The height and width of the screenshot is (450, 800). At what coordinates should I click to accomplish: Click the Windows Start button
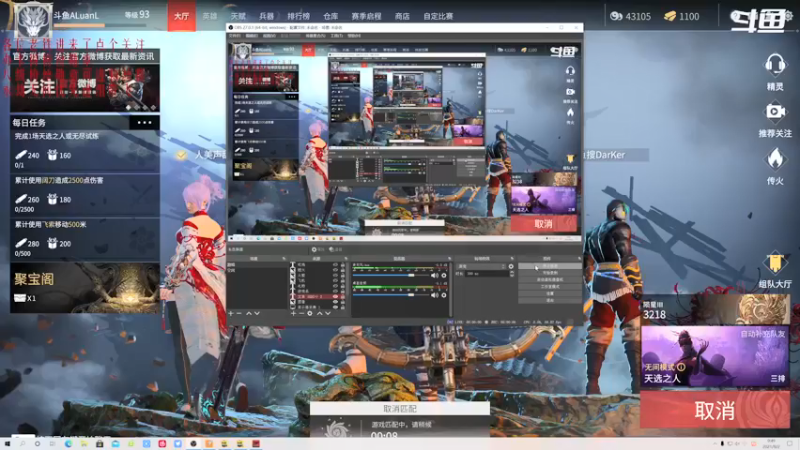[7, 444]
